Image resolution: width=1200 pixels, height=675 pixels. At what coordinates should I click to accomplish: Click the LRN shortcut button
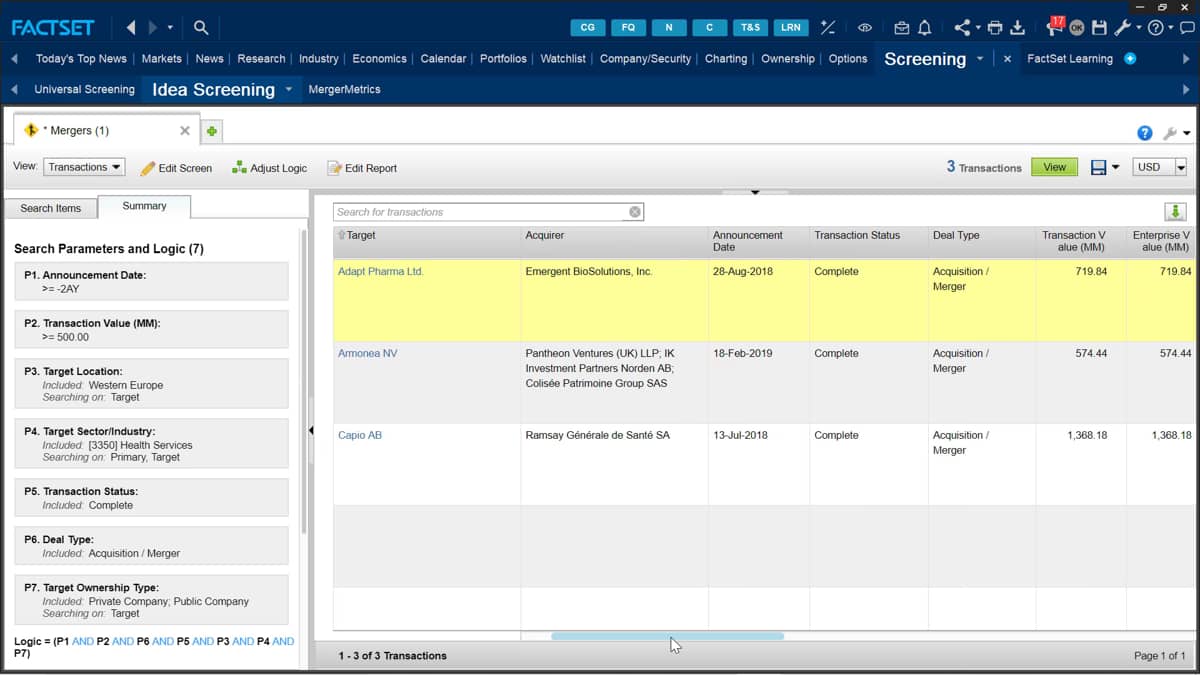pos(790,27)
